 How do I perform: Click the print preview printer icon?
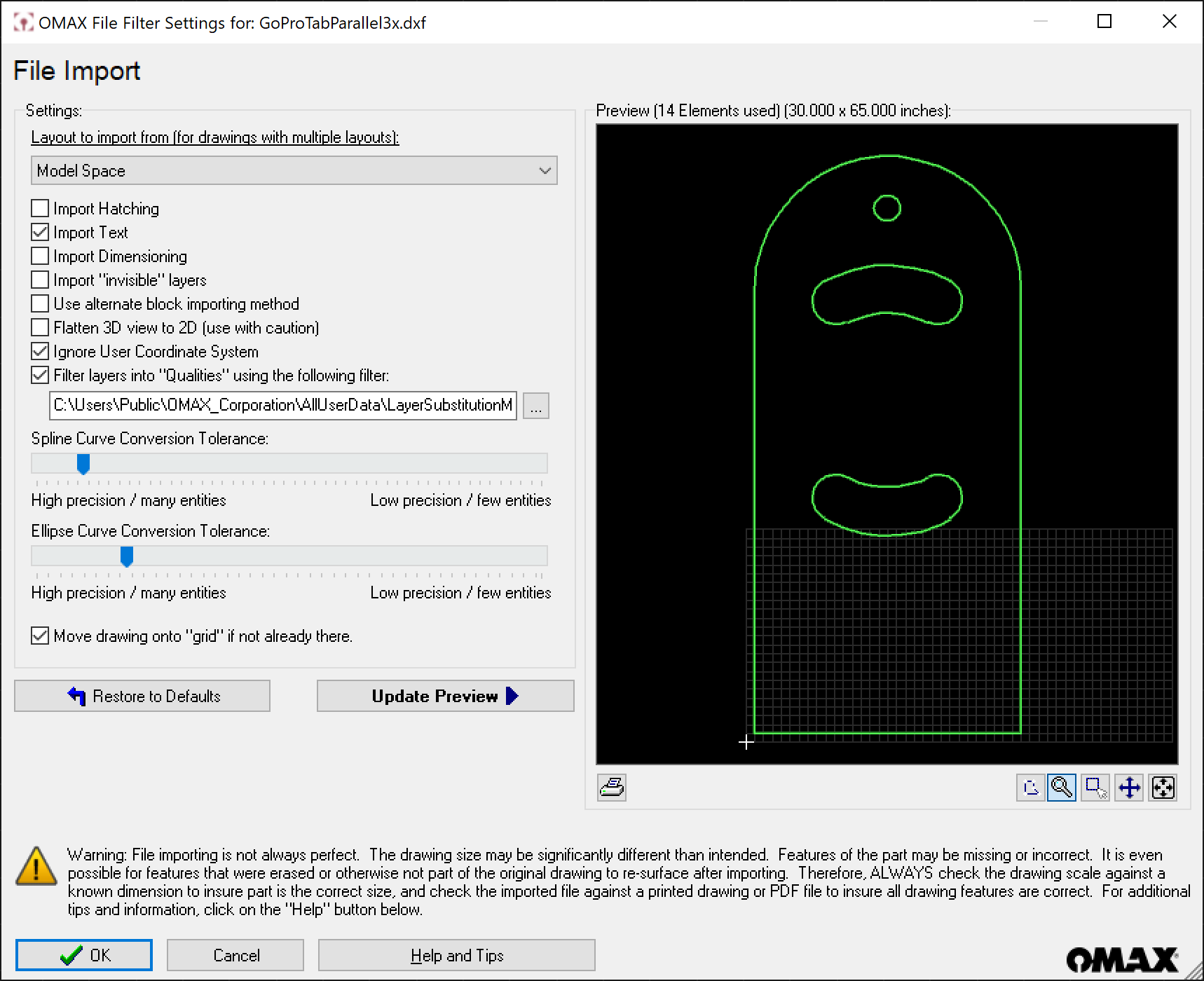[611, 788]
